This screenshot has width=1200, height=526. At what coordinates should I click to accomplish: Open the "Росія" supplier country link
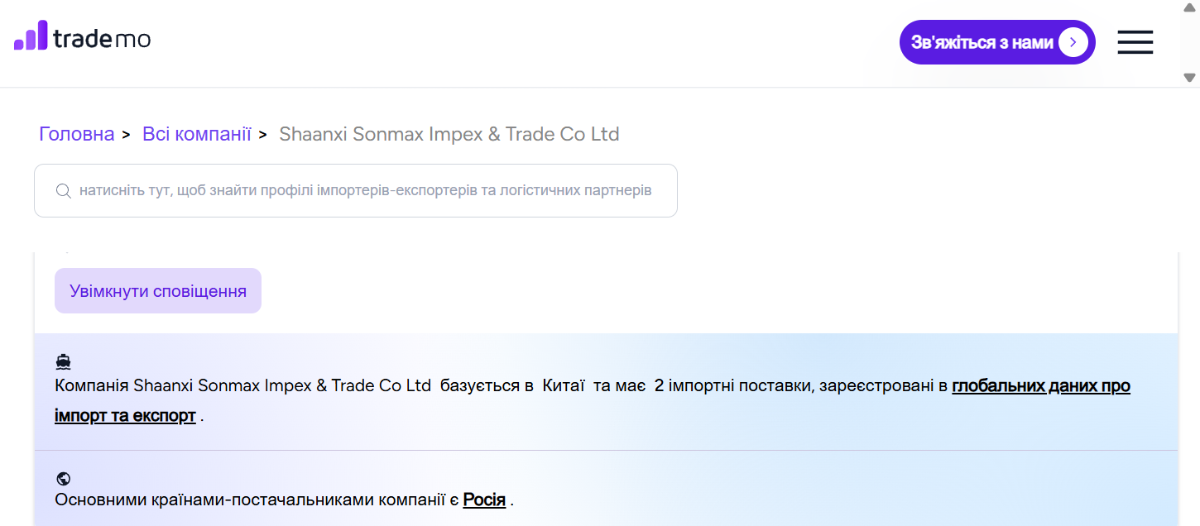click(x=484, y=499)
